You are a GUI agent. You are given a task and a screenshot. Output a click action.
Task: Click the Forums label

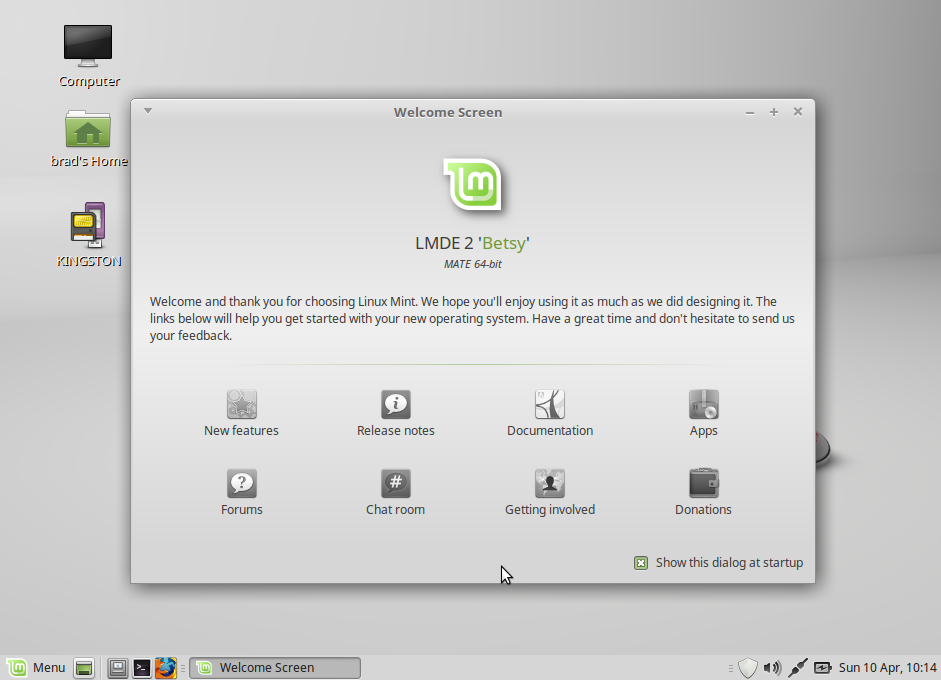[242, 510]
